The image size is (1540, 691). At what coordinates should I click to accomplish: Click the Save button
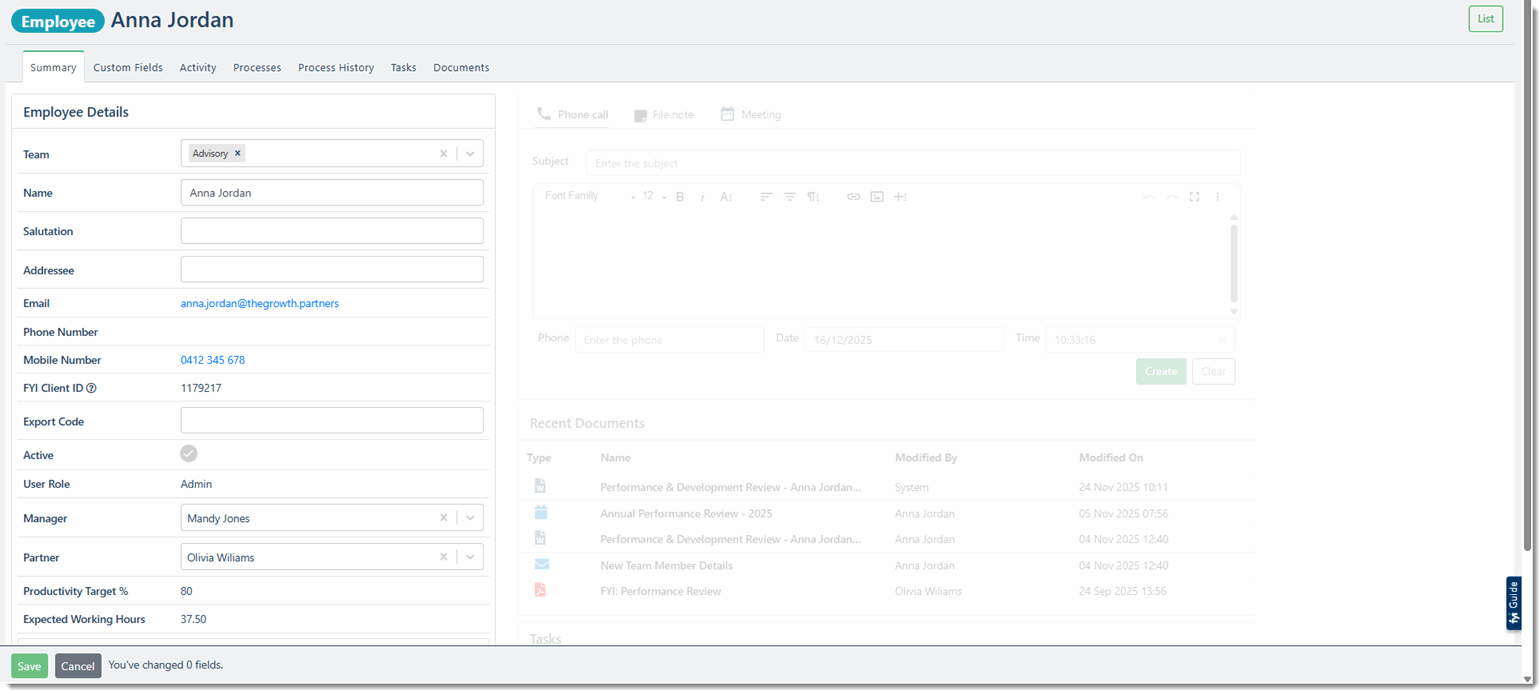pyautogui.click(x=29, y=665)
